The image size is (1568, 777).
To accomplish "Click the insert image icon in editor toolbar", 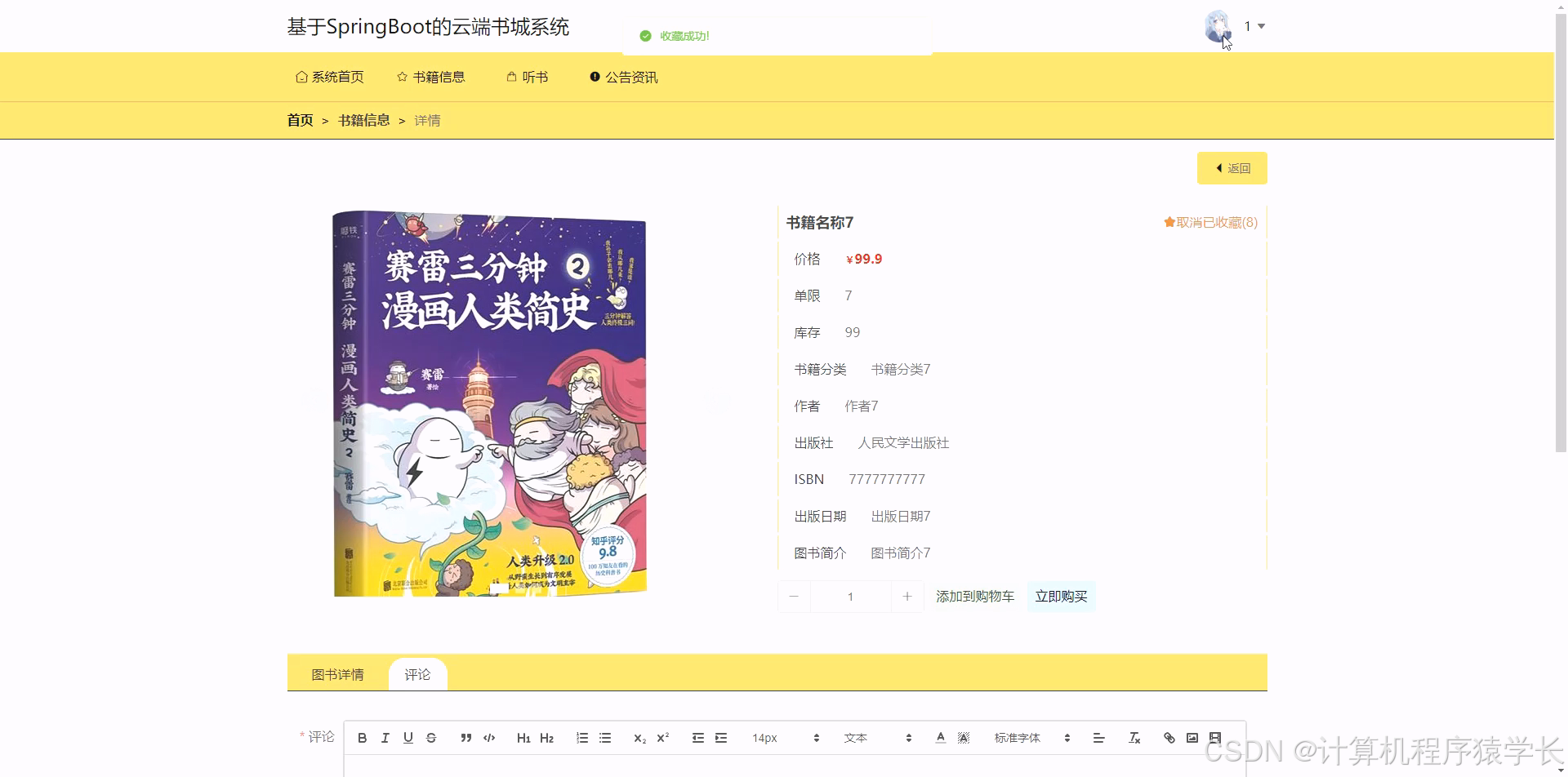I will pyautogui.click(x=1192, y=737).
